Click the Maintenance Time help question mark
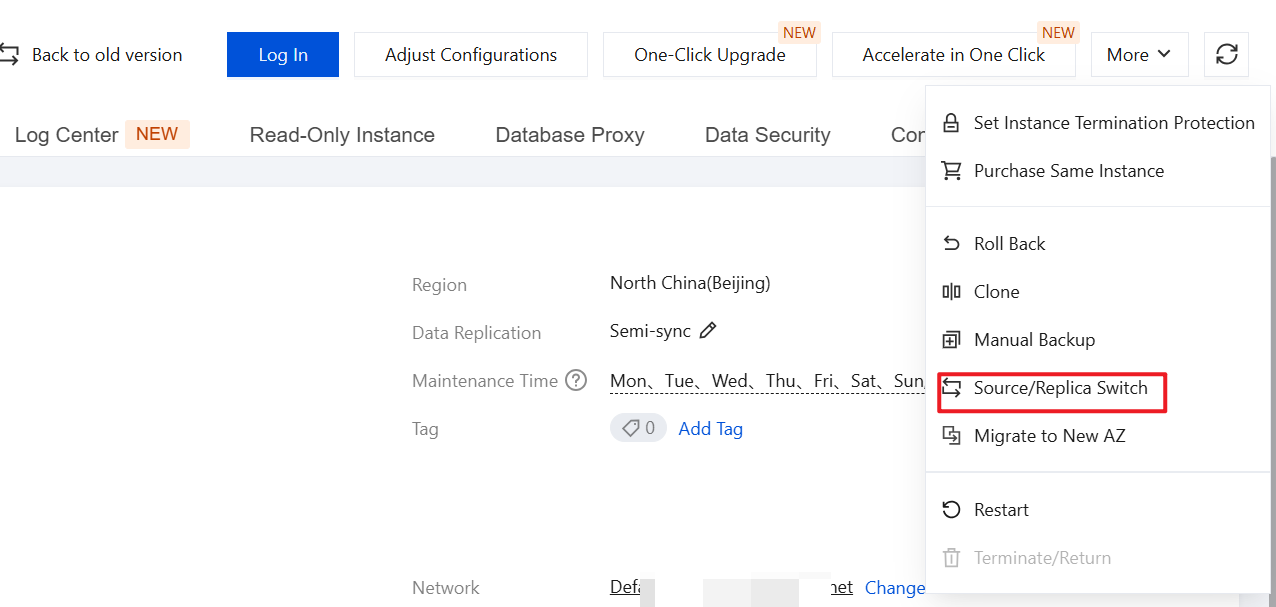 [x=576, y=380]
